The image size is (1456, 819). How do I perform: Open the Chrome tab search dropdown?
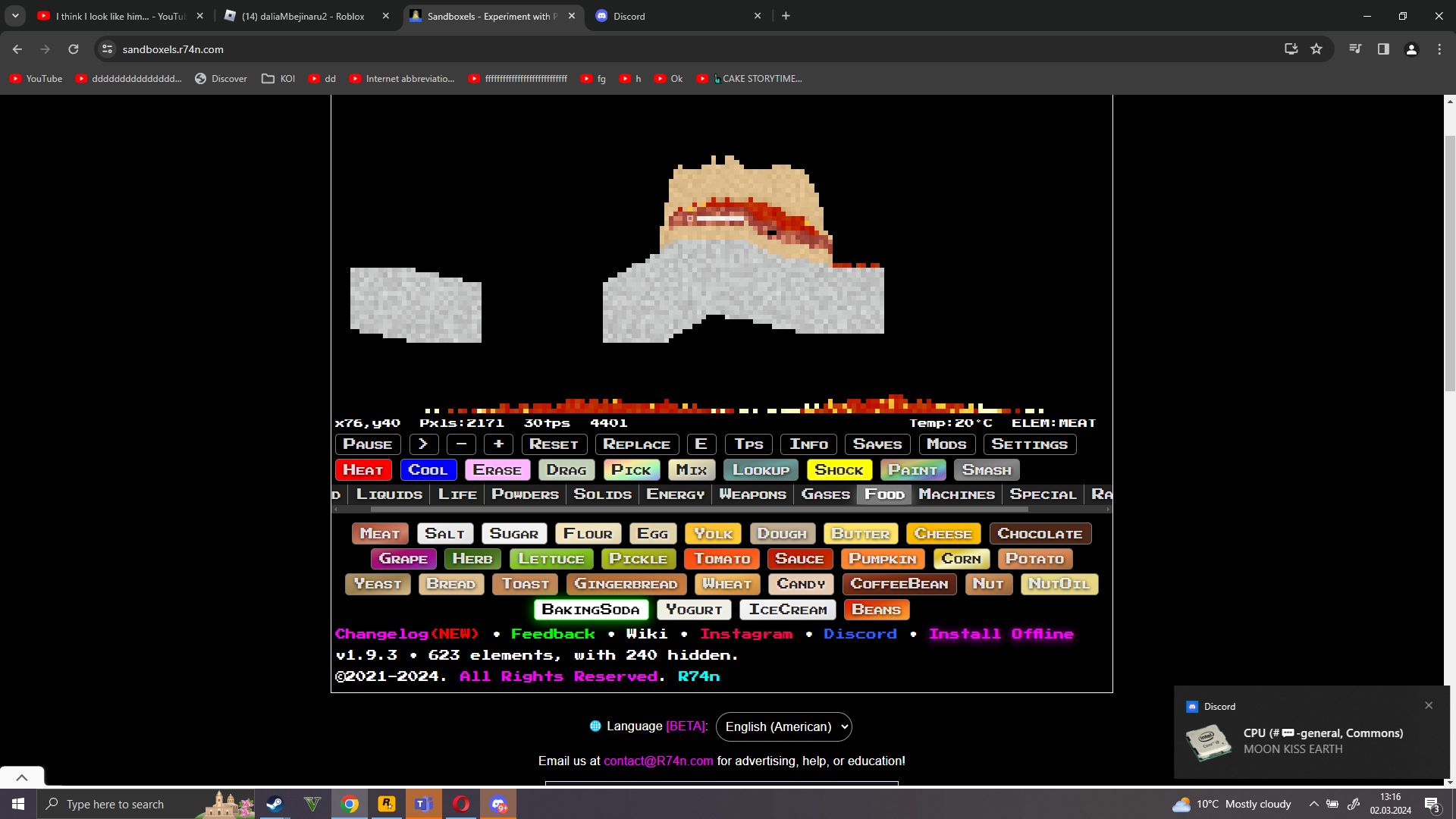tap(15, 15)
